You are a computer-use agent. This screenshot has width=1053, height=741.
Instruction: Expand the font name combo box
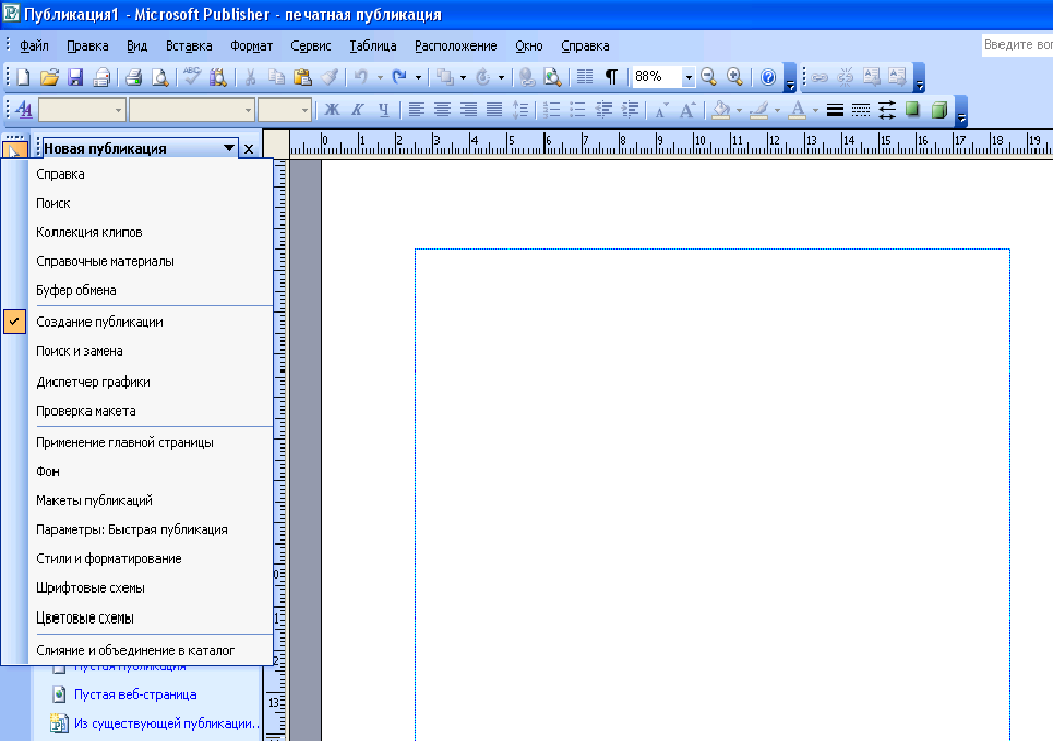coord(191,110)
